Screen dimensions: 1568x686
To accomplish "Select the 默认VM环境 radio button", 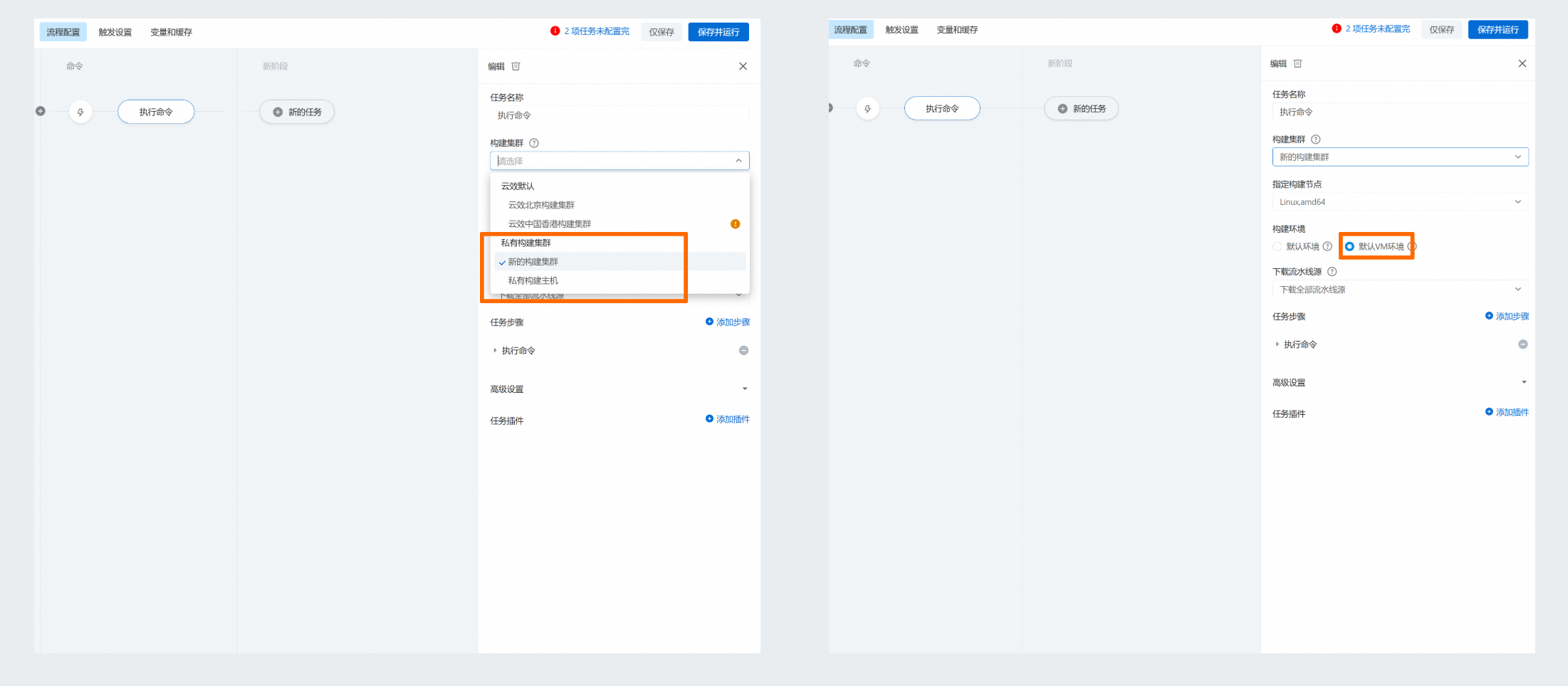I will pos(1349,246).
